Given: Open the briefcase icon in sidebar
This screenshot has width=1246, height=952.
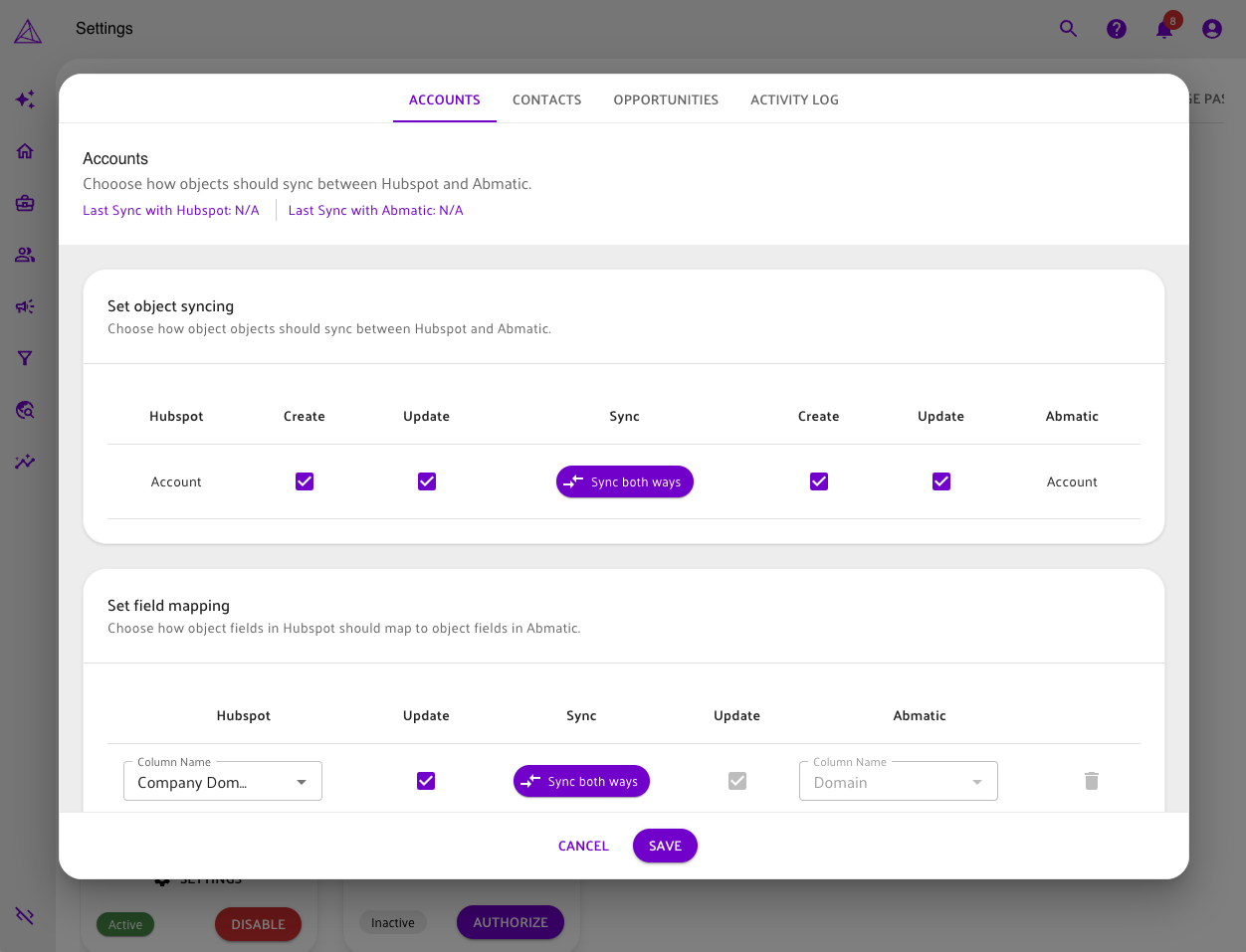Looking at the screenshot, I should point(25,203).
